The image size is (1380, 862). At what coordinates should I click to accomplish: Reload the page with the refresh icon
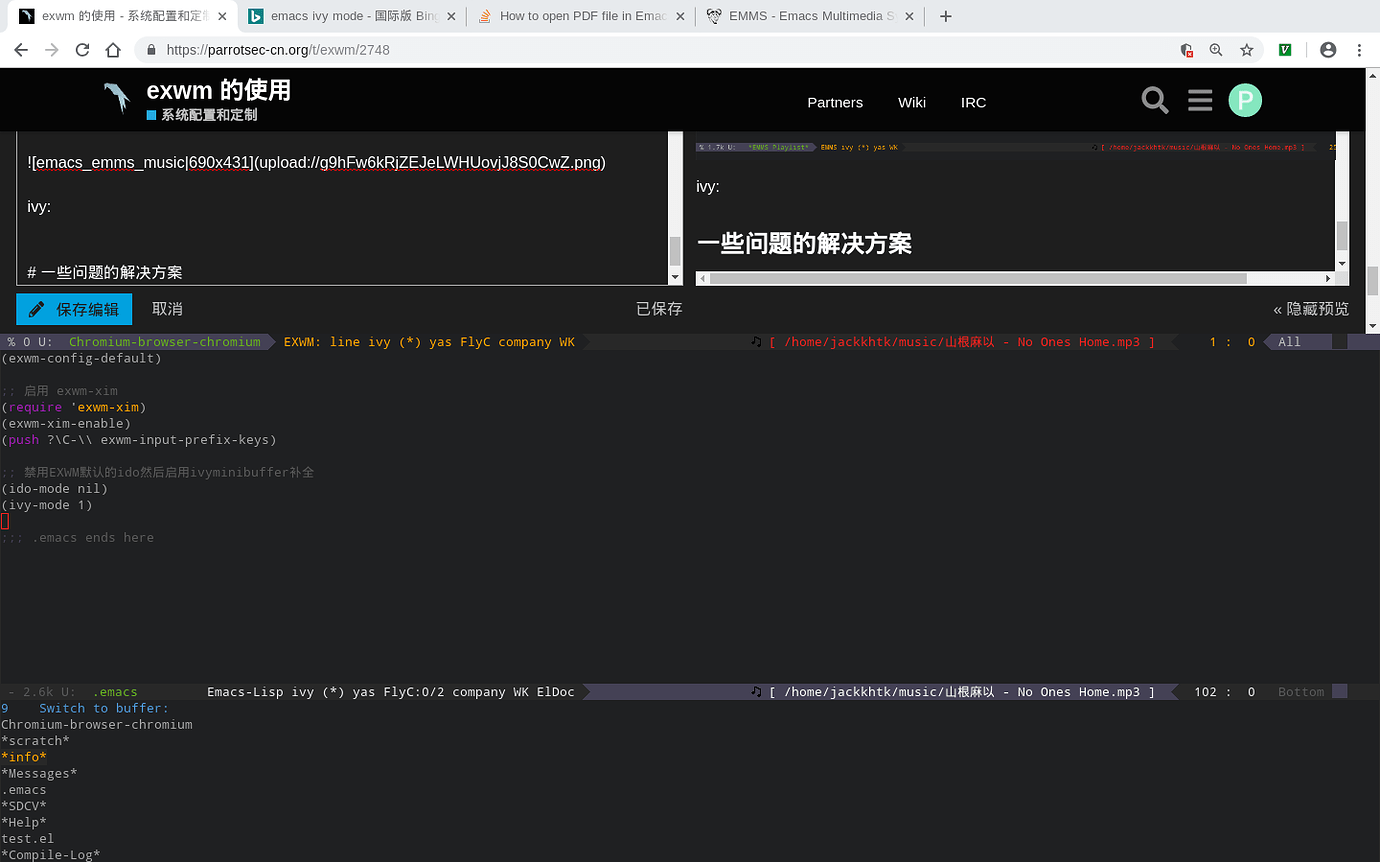pos(81,49)
